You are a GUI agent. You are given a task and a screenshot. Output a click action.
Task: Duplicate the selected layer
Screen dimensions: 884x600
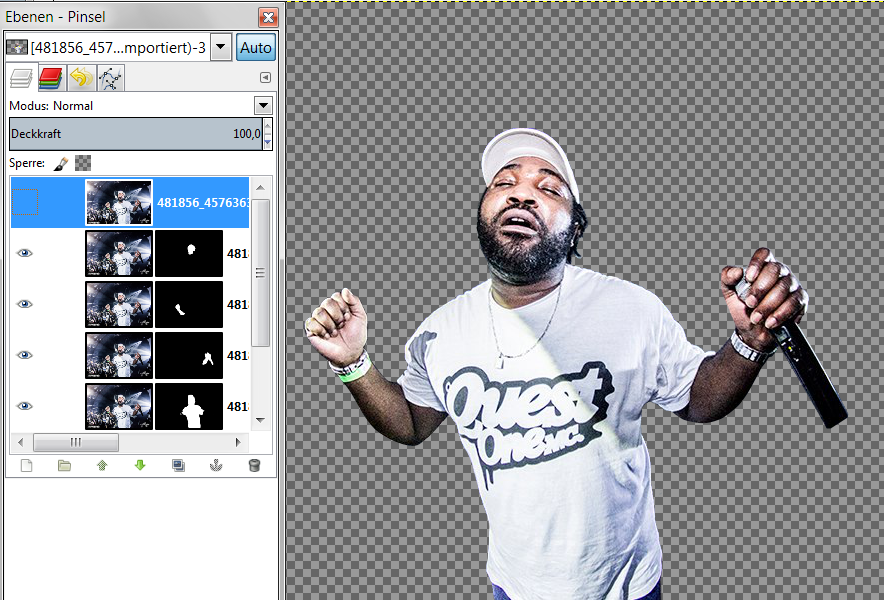[x=178, y=466]
